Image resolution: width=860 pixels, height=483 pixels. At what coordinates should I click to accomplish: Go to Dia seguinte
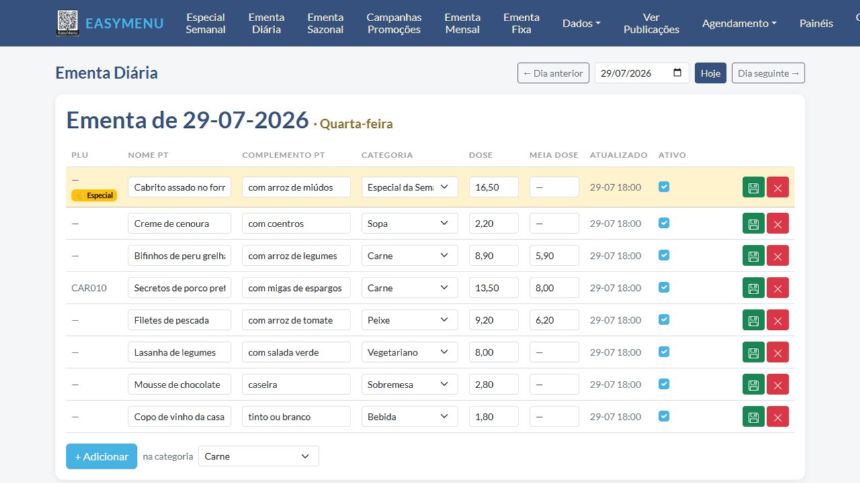tap(768, 73)
